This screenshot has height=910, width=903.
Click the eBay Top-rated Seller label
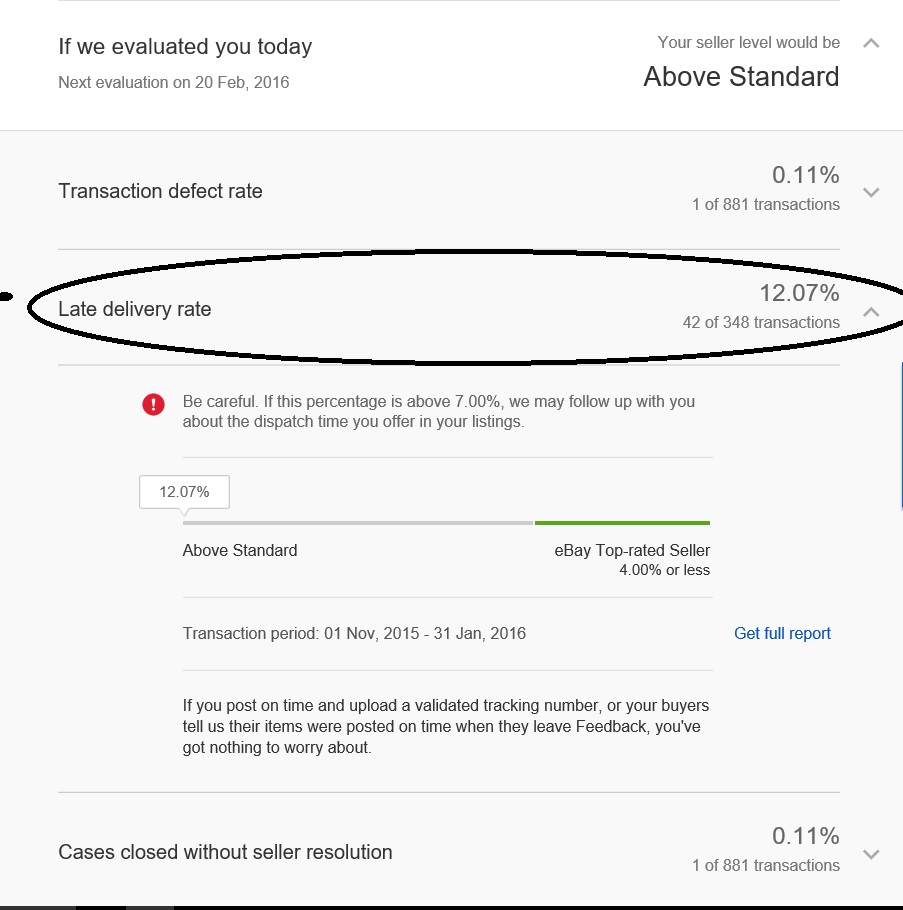(632, 550)
